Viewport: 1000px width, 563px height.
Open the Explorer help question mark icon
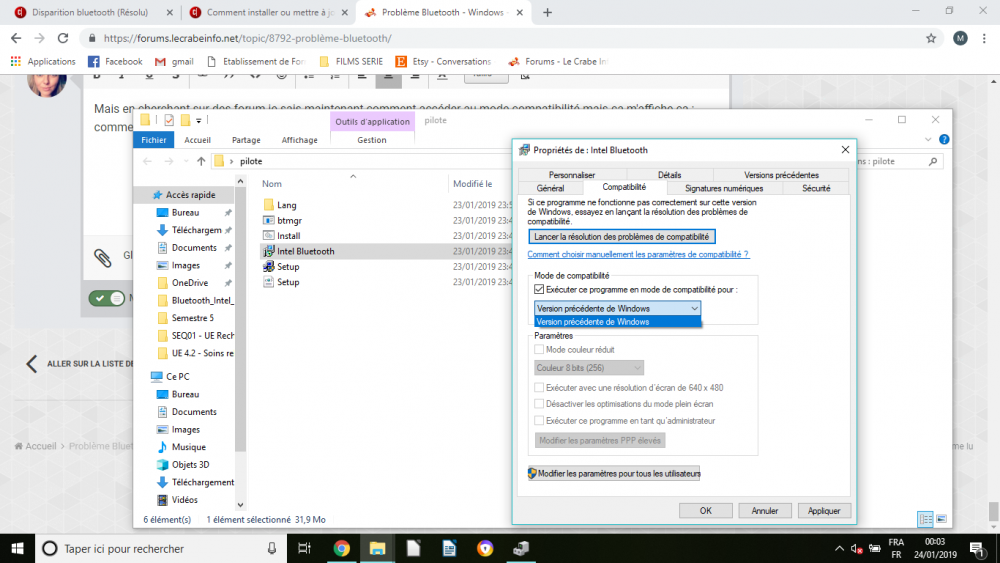tap(944, 140)
